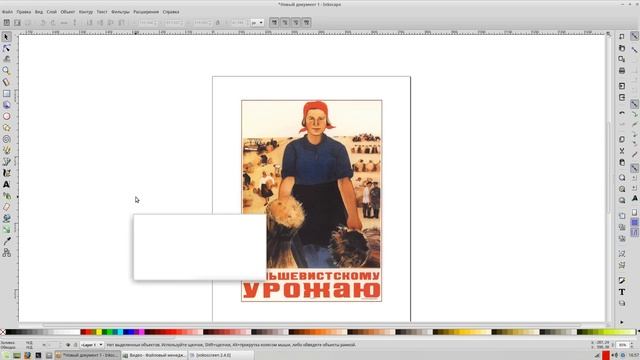
Task: Click the Print icon in commands bar
Action: point(622,71)
